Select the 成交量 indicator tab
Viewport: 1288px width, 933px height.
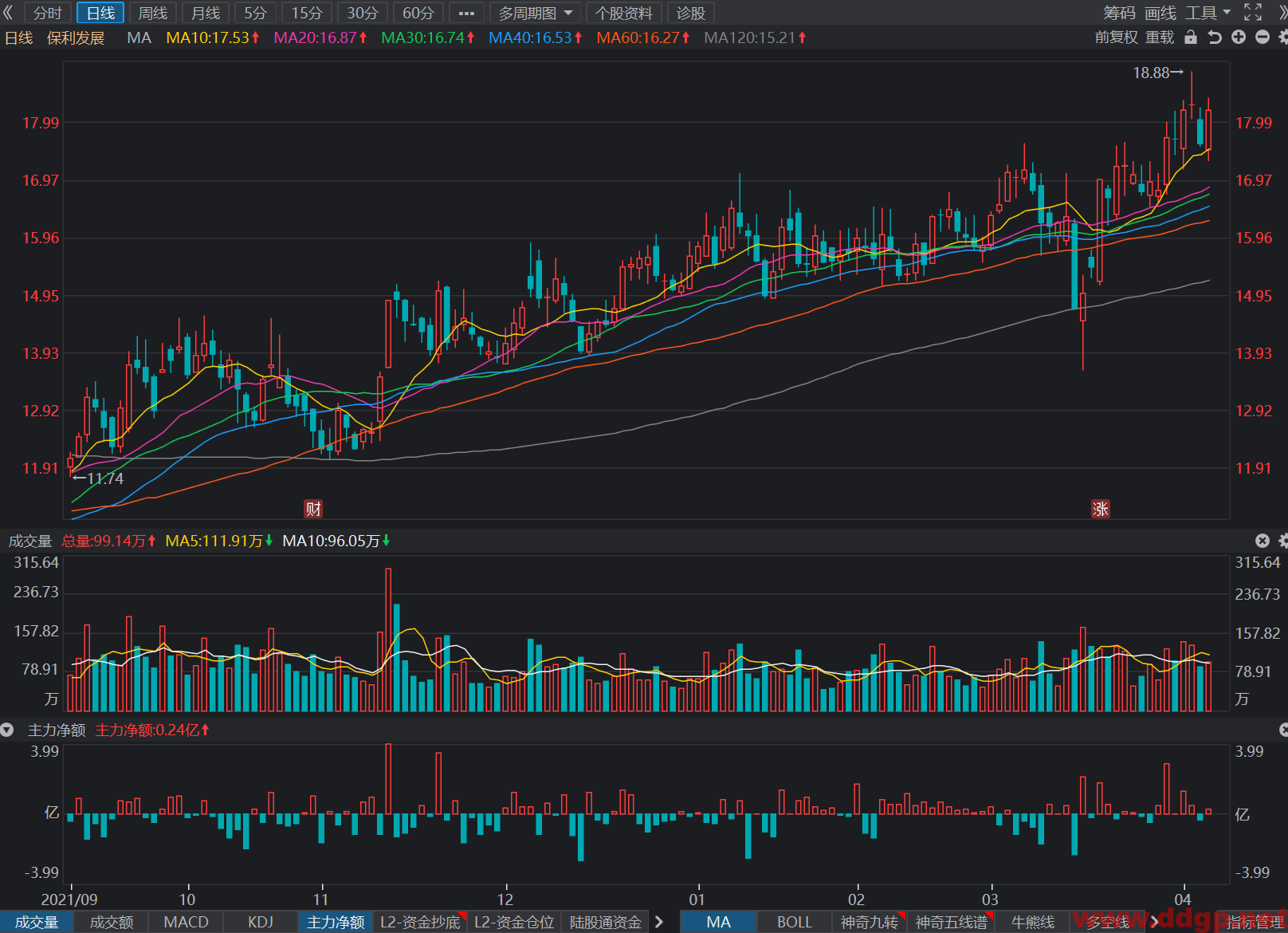click(x=37, y=922)
